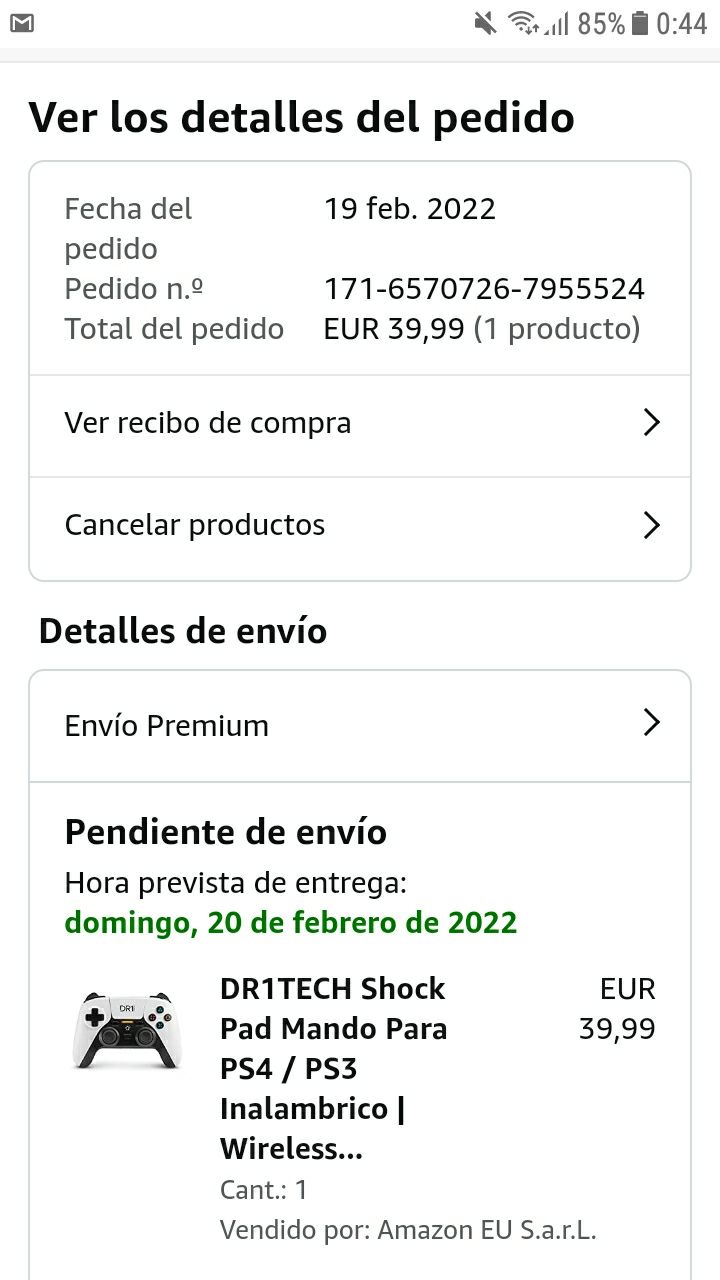Tap the Vendido por Amazon EU S.a.r.L. text

click(408, 1230)
